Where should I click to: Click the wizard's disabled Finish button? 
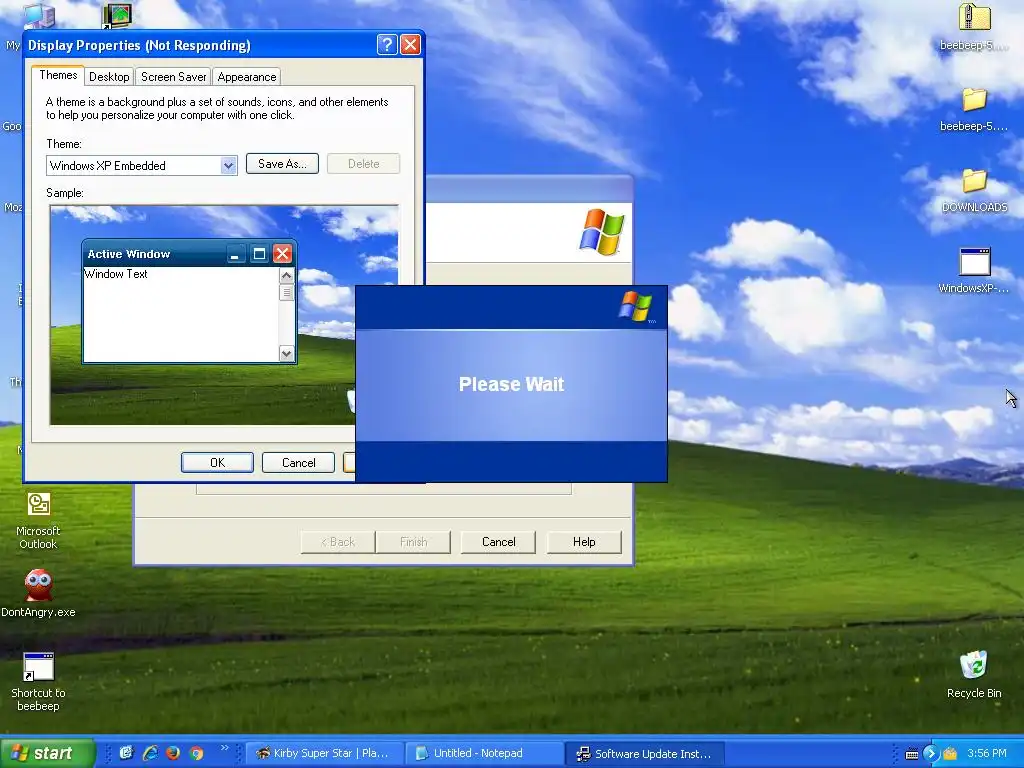coord(413,542)
